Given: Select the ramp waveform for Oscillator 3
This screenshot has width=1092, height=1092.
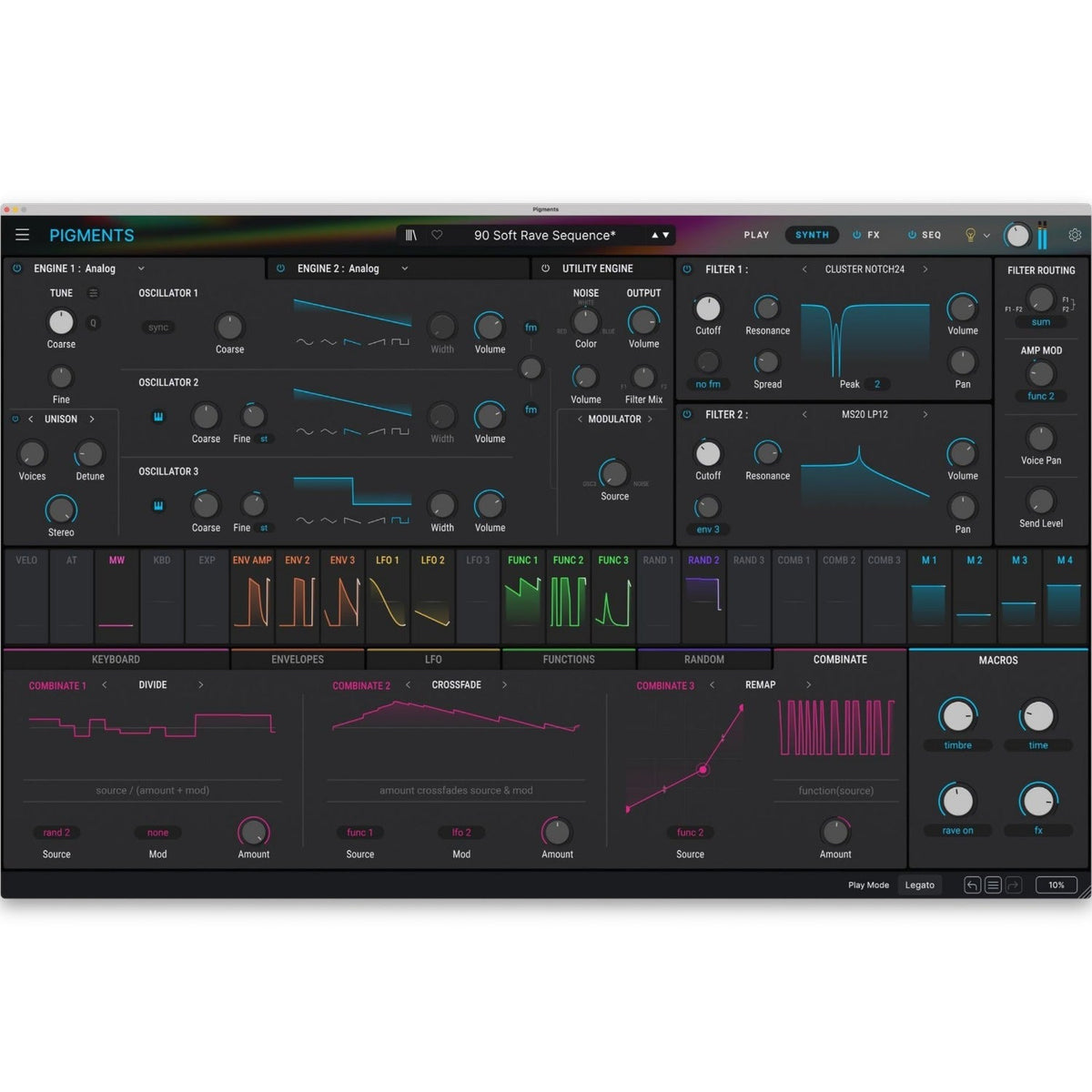Looking at the screenshot, I should [376, 521].
